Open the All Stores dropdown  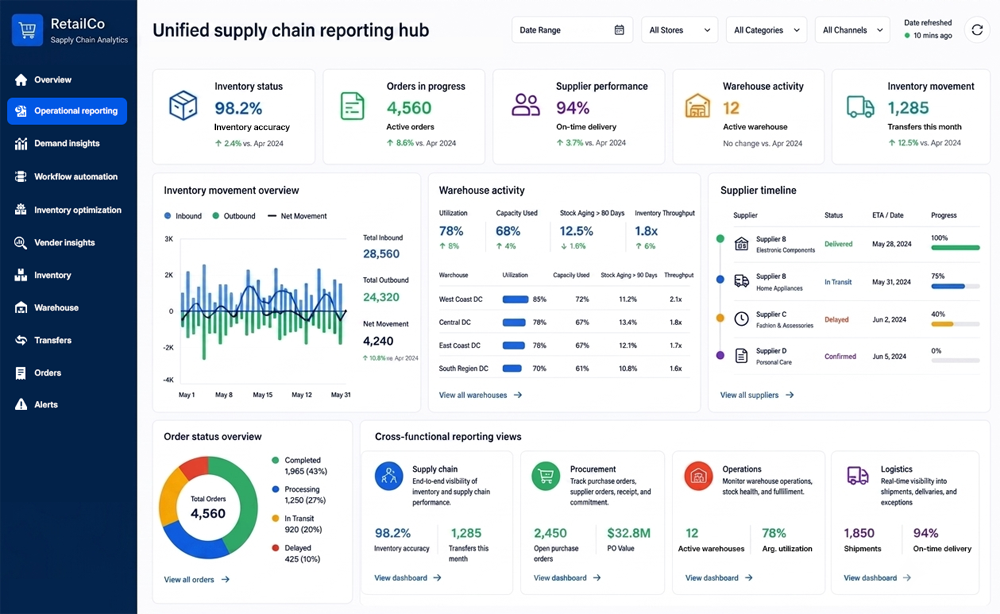tap(679, 30)
